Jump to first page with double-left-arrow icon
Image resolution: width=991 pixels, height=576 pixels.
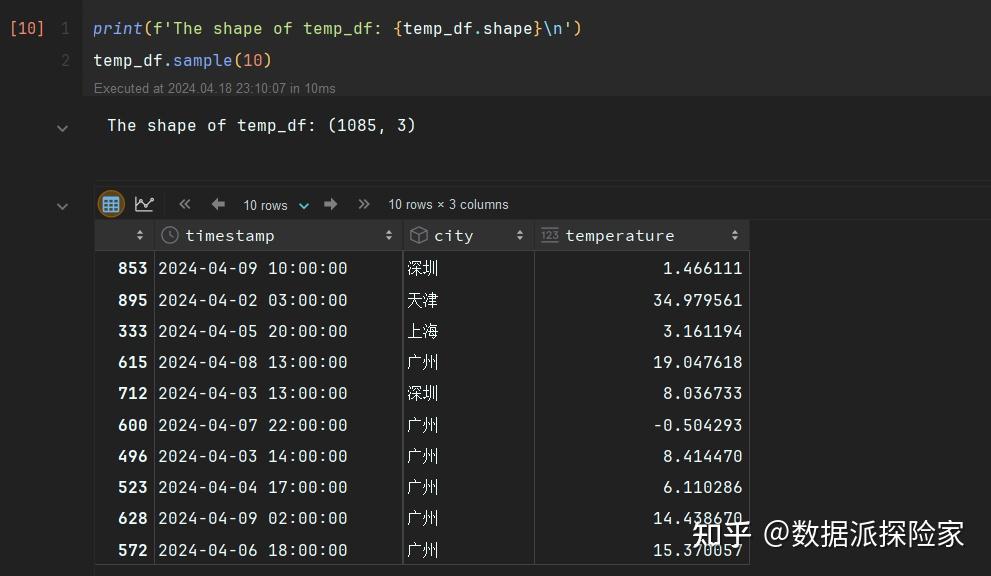click(184, 203)
